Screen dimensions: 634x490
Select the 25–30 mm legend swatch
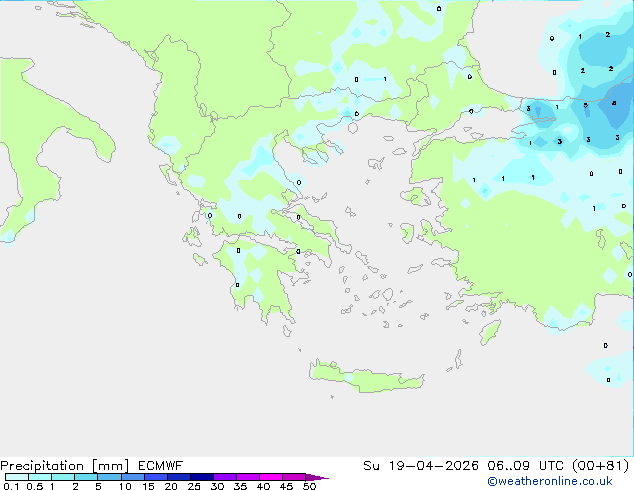[x=201, y=477]
